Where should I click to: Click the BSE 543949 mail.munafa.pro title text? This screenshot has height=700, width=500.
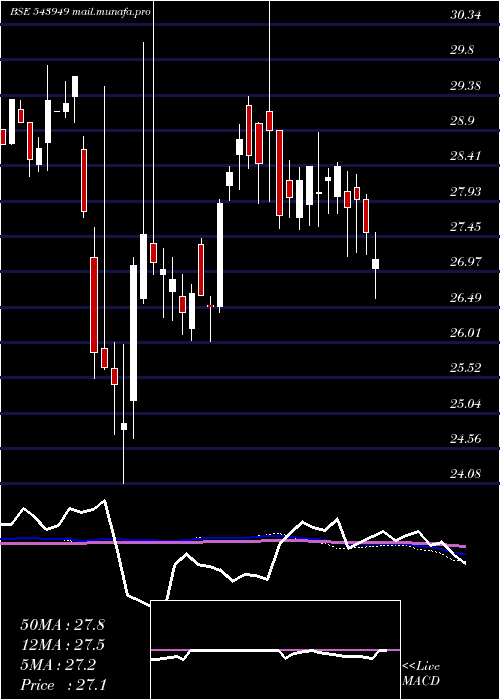click(79, 12)
